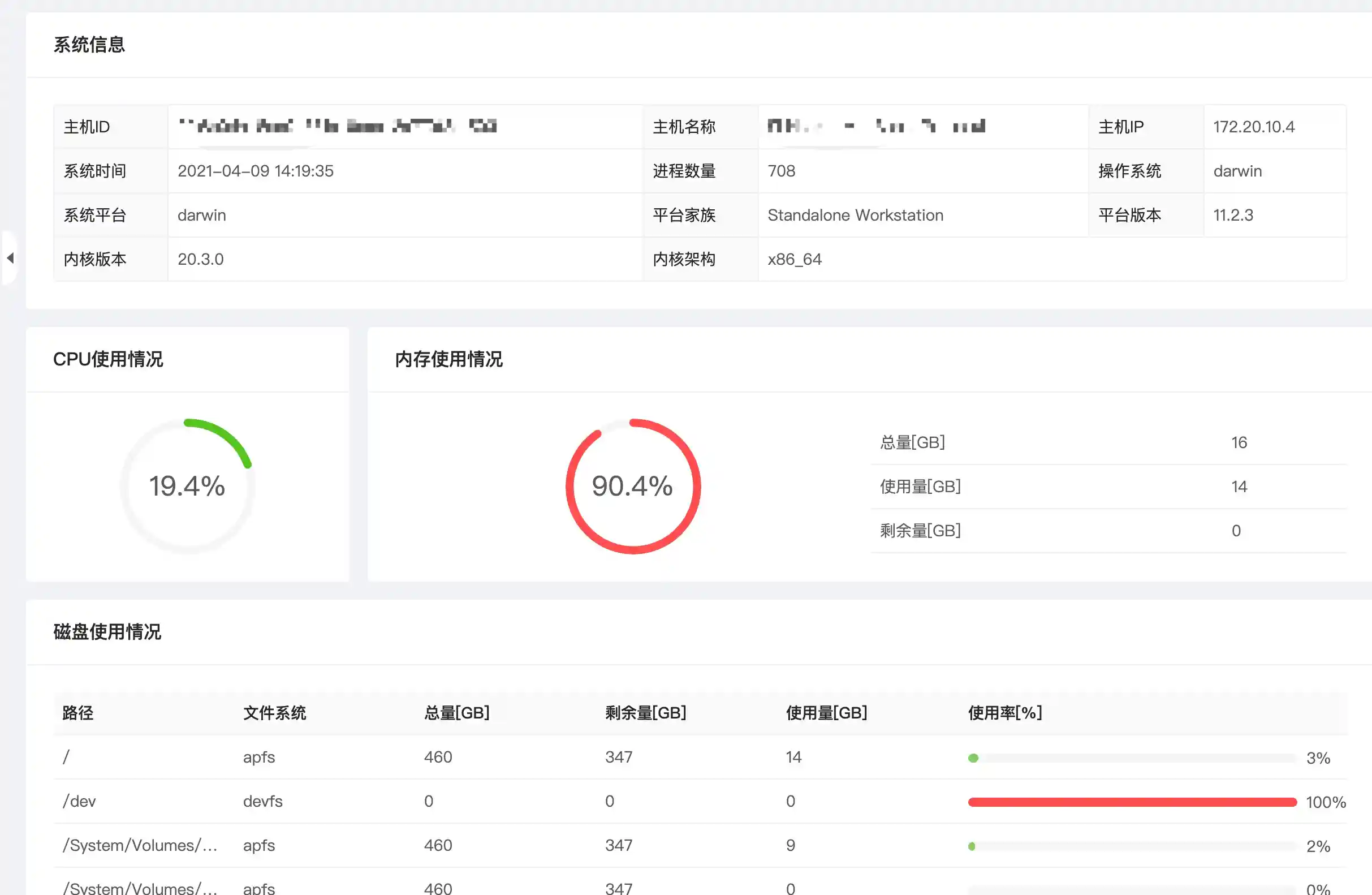Click the red 100% /dev usage bar
The image size is (1372, 895).
(x=1132, y=802)
